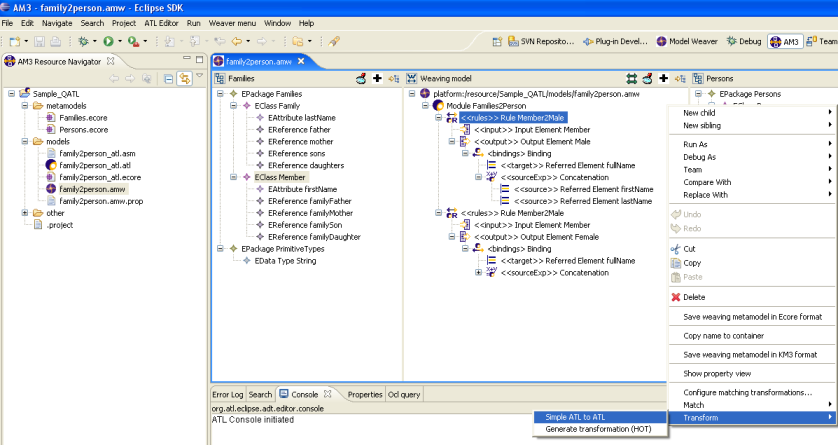838x445 pixels.
Task: Open the Weaver menu in menu bar
Action: 232,23
